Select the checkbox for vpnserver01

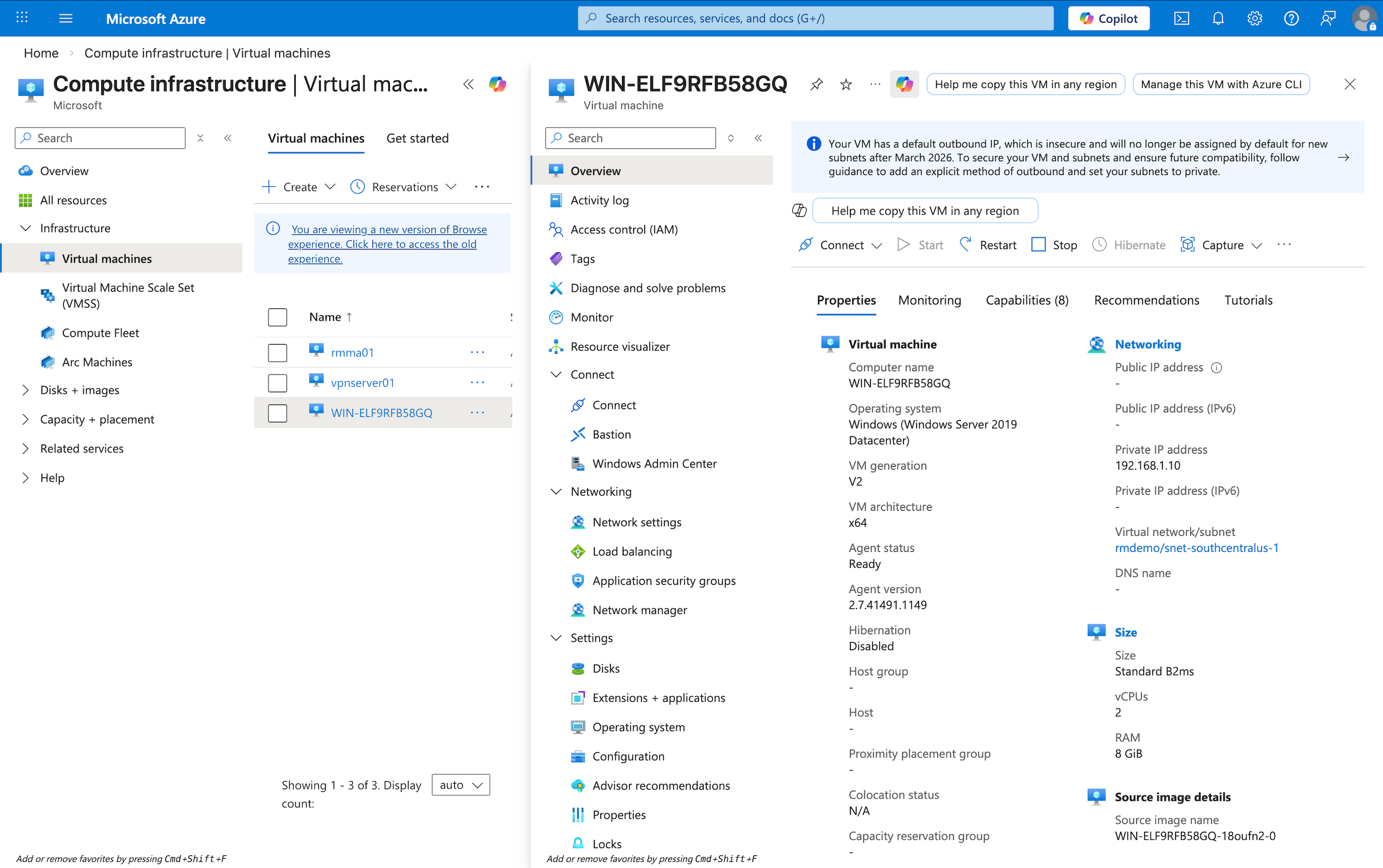click(277, 382)
